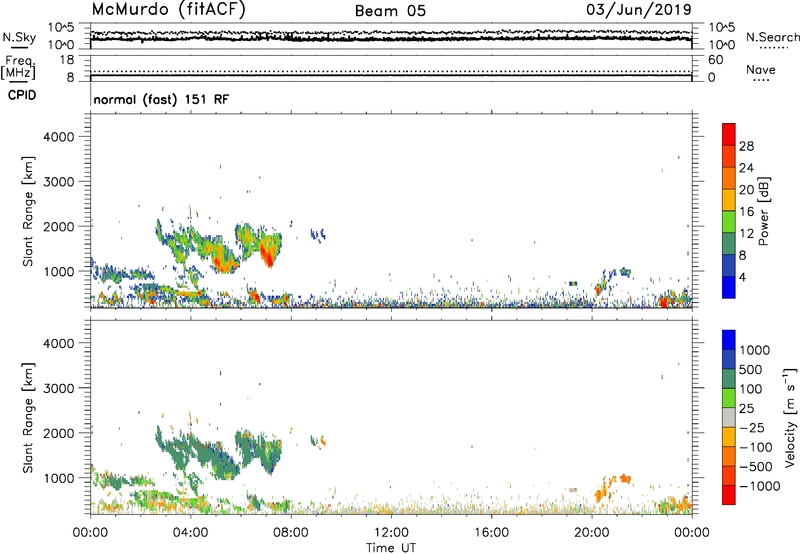This screenshot has height=554, width=800.
Task: Click the 'Nave' legend label
Action: [761, 69]
